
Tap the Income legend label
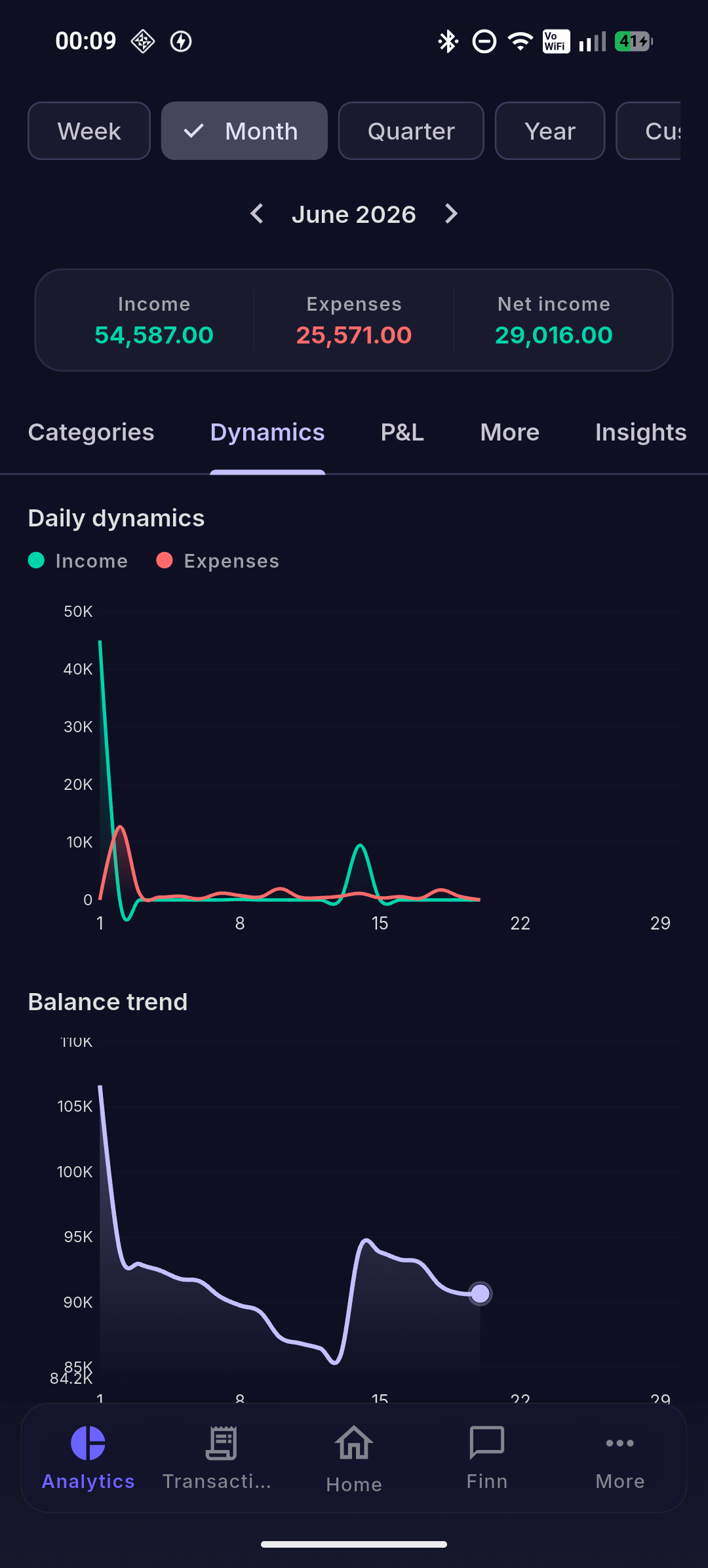92,561
